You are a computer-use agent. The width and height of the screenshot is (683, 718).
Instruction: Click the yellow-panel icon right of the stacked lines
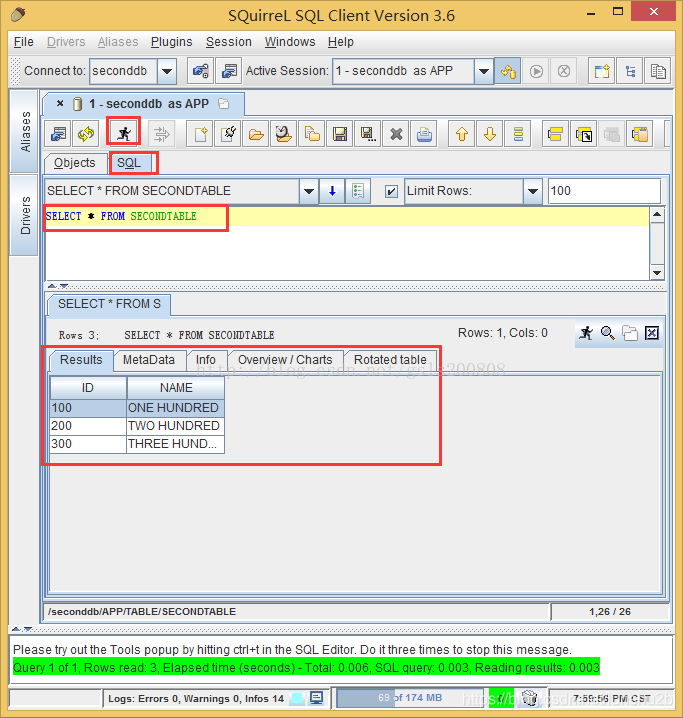[x=555, y=134]
